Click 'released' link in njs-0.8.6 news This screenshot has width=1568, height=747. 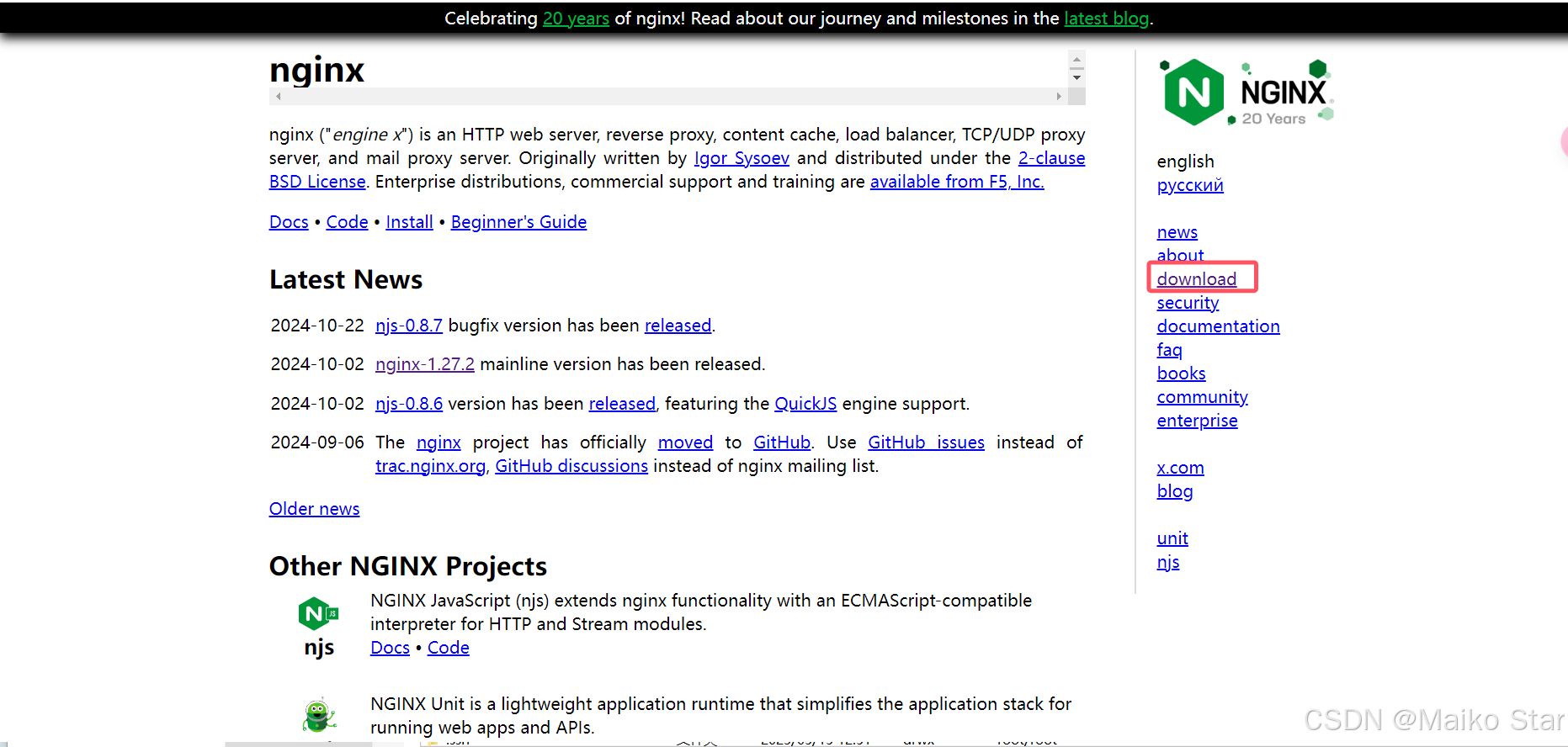click(622, 404)
